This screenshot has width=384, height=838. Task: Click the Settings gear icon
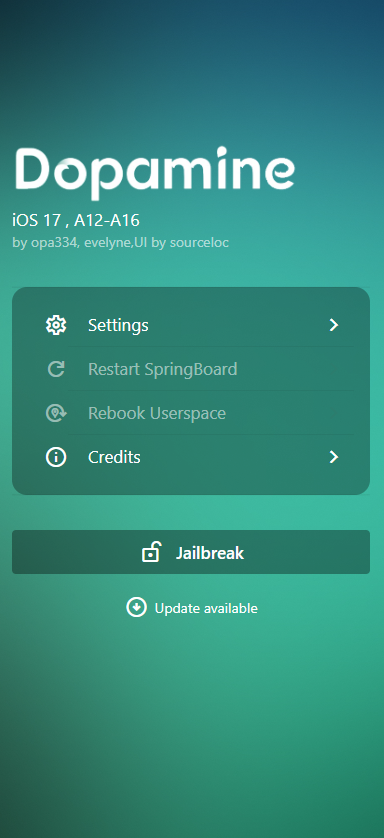56,325
